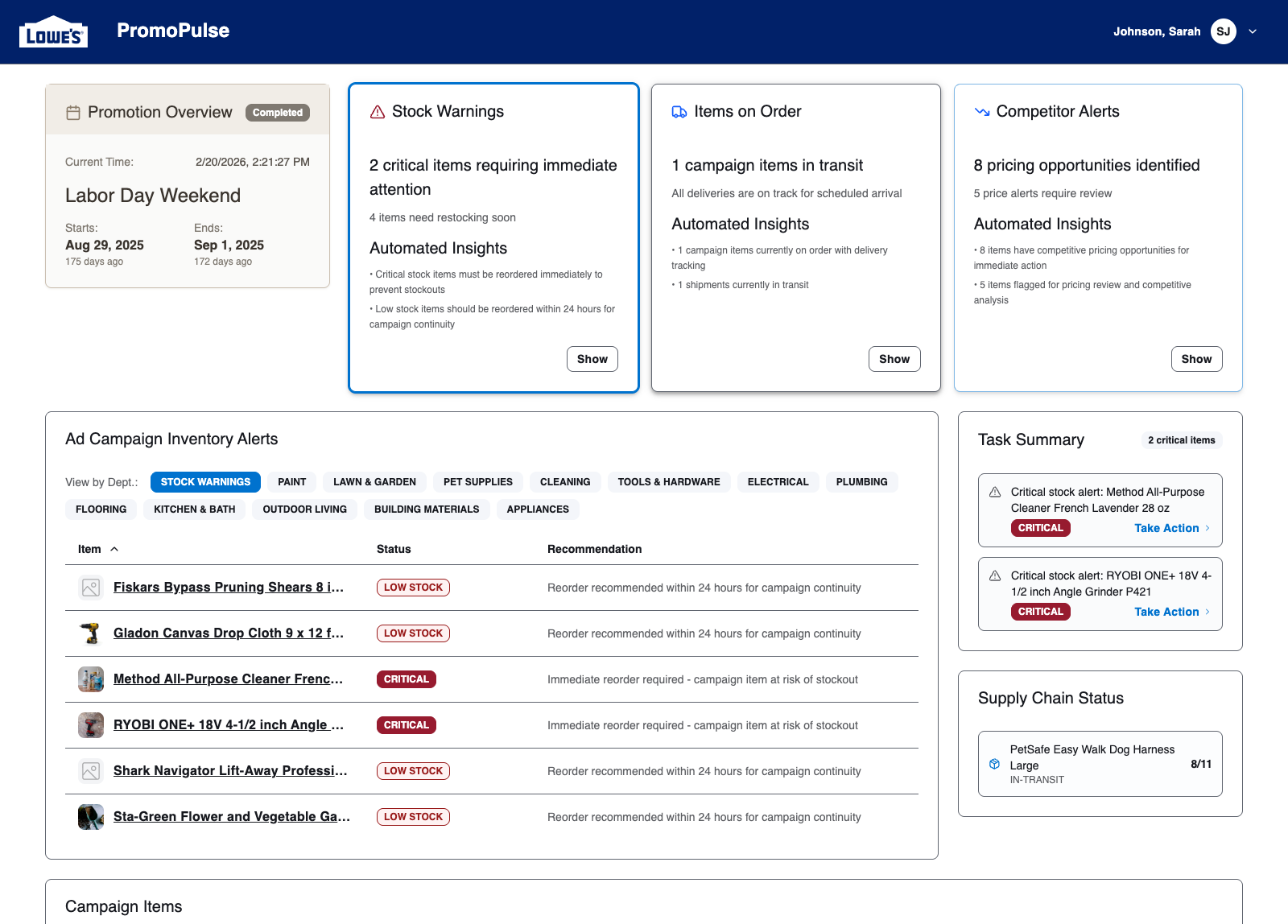Click the delivery truck icon on Items on Order
Screen dimensions: 1288x924
tap(677, 112)
